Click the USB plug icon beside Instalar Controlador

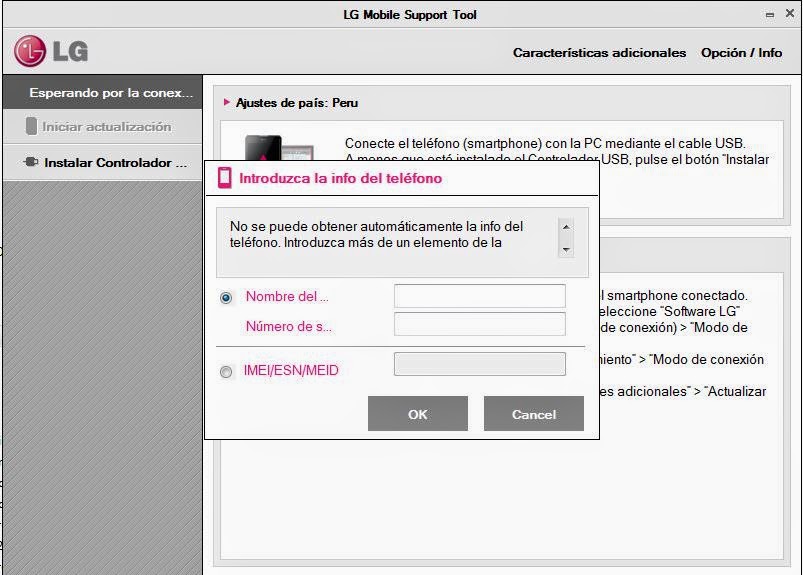point(31,162)
